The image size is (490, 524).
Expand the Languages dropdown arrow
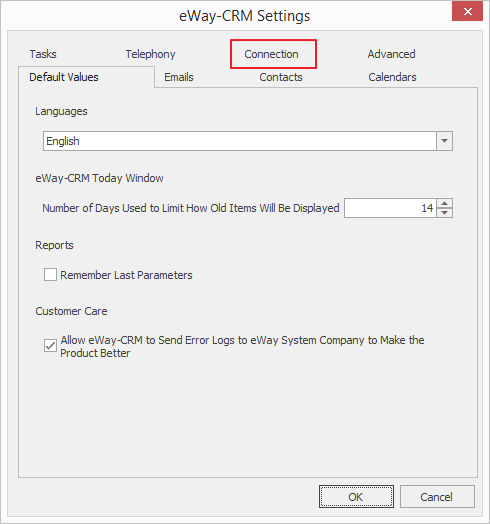click(x=445, y=141)
